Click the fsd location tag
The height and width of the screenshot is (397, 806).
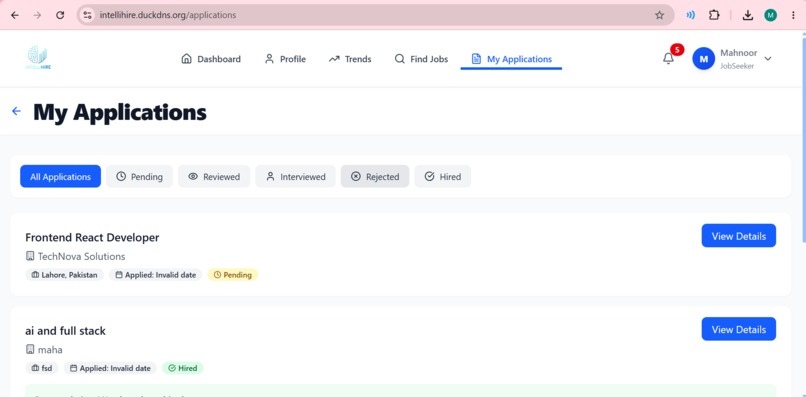click(x=42, y=368)
